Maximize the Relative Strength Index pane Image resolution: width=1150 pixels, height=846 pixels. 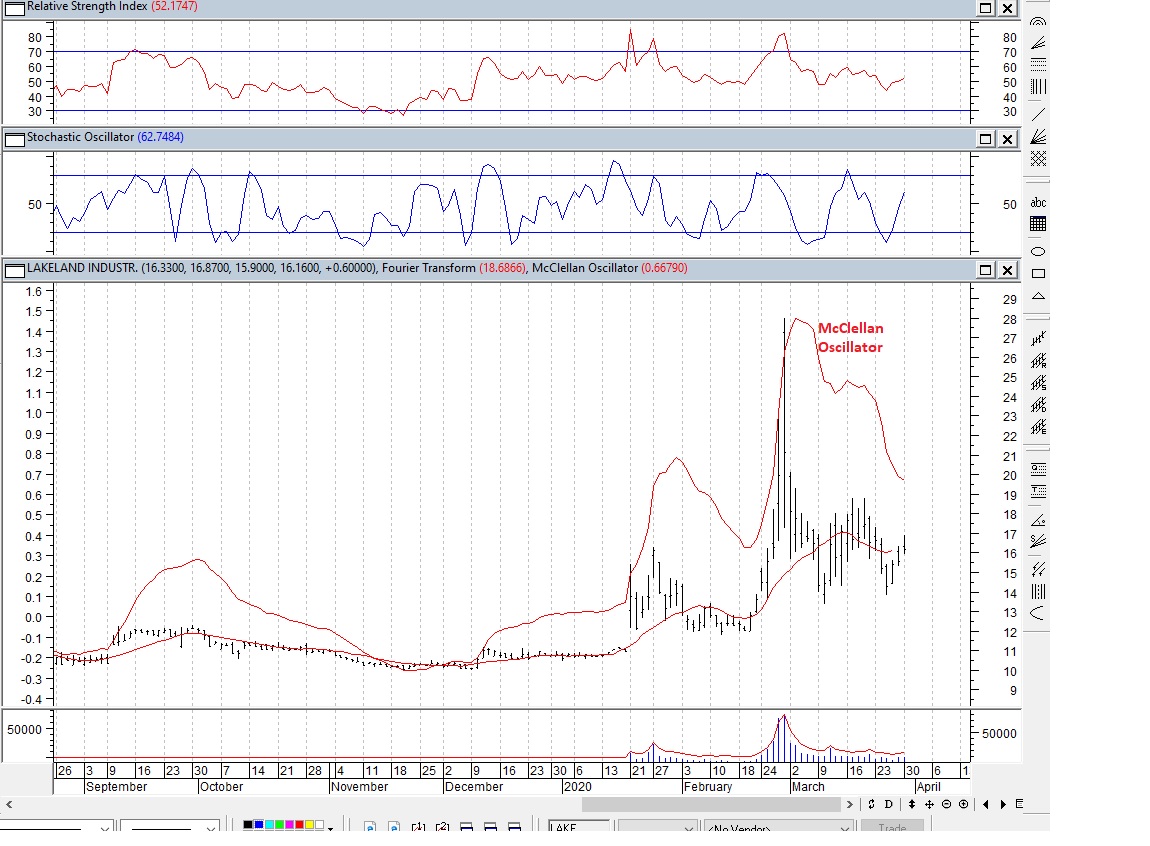point(986,8)
